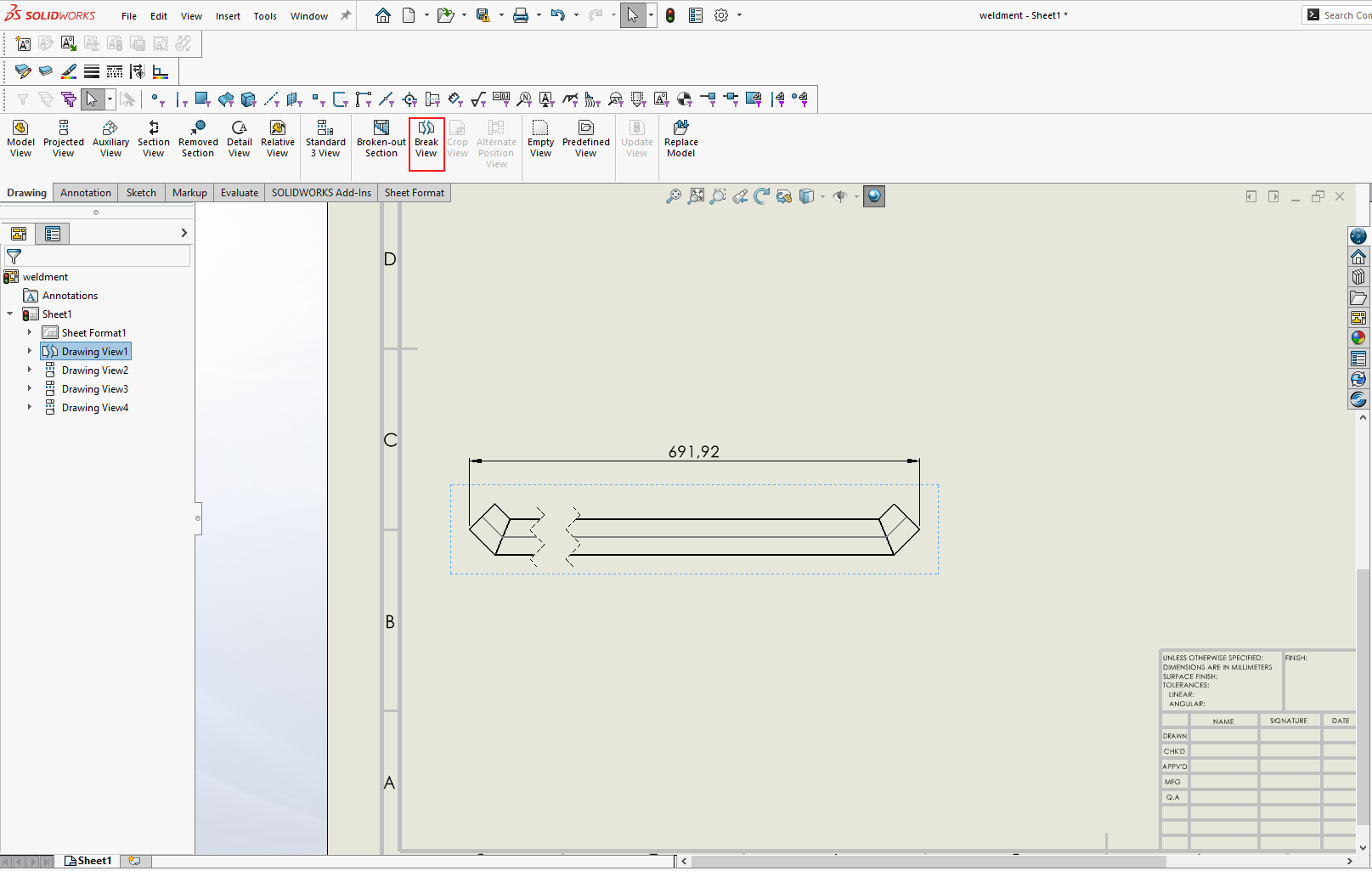Switch to the Annotation tab

pyautogui.click(x=85, y=193)
